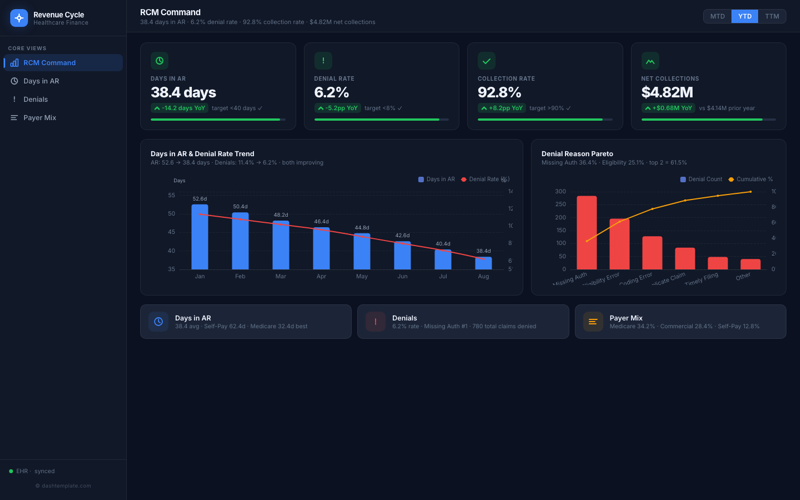This screenshot has height=500, width=800.
Task: Click the bottom Payer Mix tile icon
Action: (593, 322)
